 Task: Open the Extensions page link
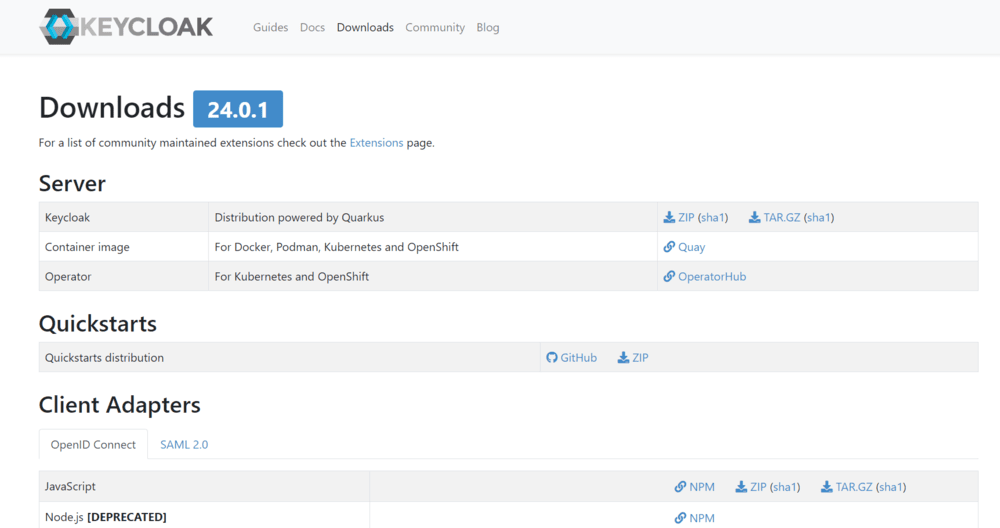click(x=376, y=143)
